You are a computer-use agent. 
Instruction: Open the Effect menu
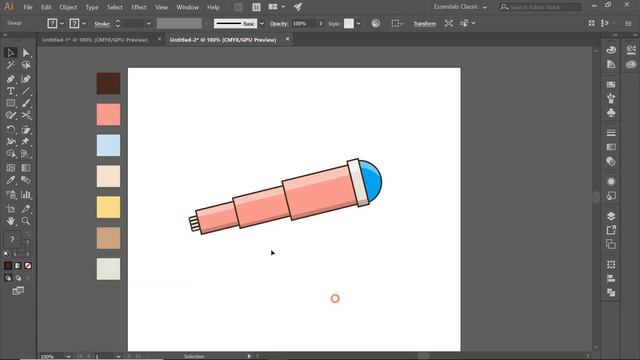[x=139, y=7]
